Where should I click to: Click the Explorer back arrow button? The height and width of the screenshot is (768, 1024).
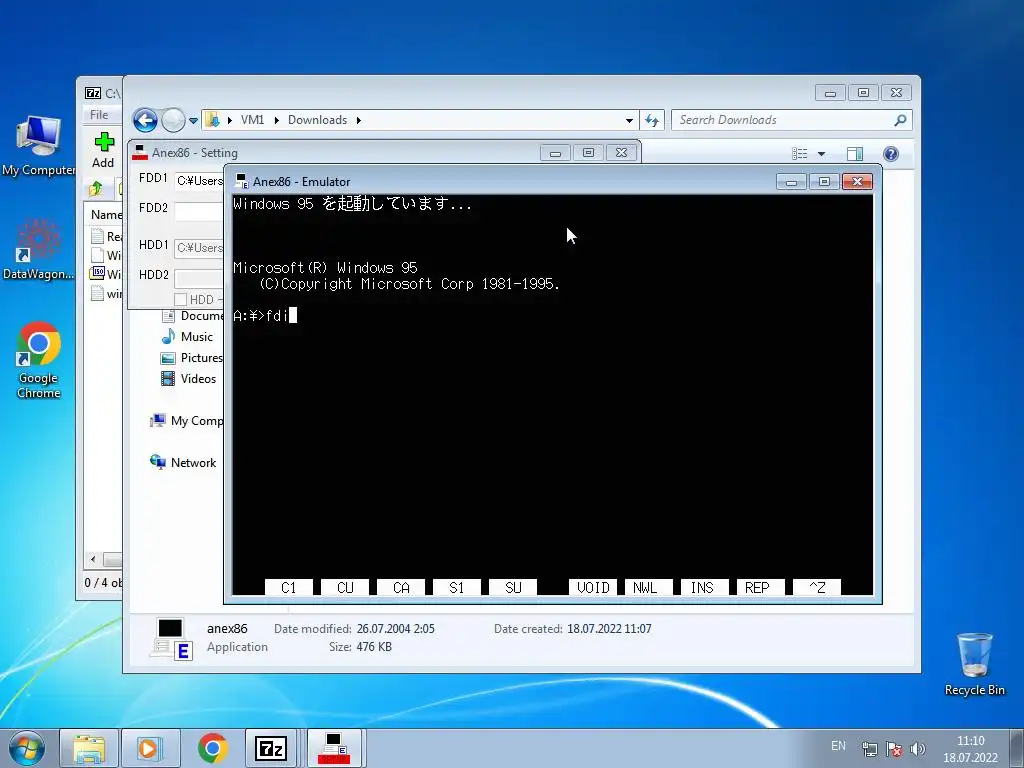coord(145,120)
